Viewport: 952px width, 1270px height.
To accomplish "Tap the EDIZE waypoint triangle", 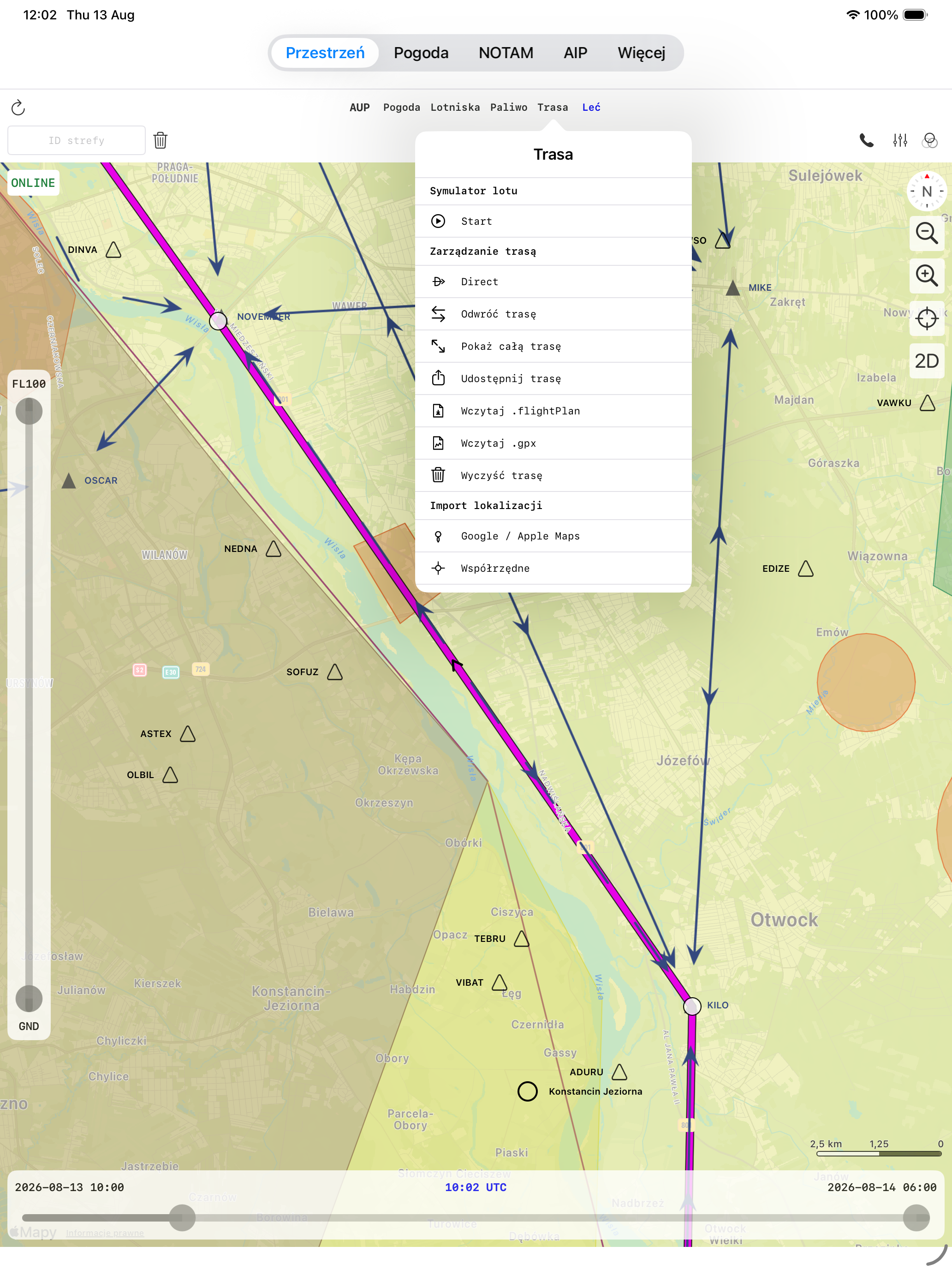I will [806, 569].
